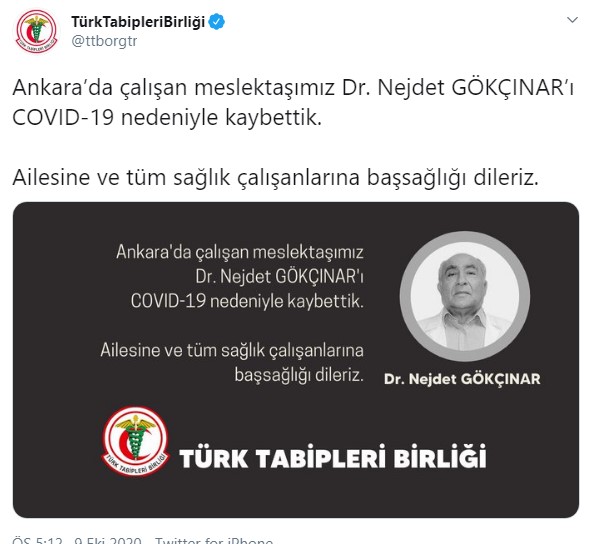Click COVID-19 nedeniyle kaybettik in the tweet text

coord(167,117)
